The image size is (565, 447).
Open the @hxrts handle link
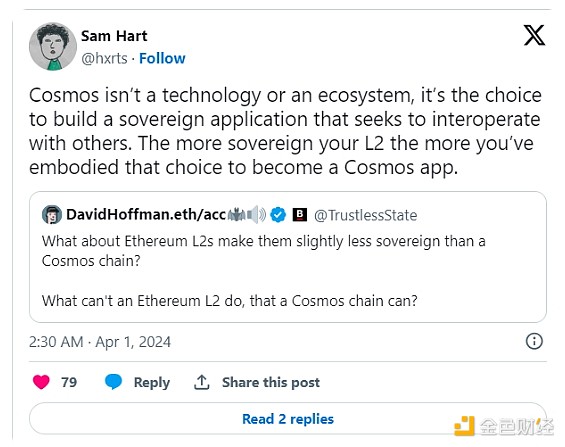coord(104,58)
